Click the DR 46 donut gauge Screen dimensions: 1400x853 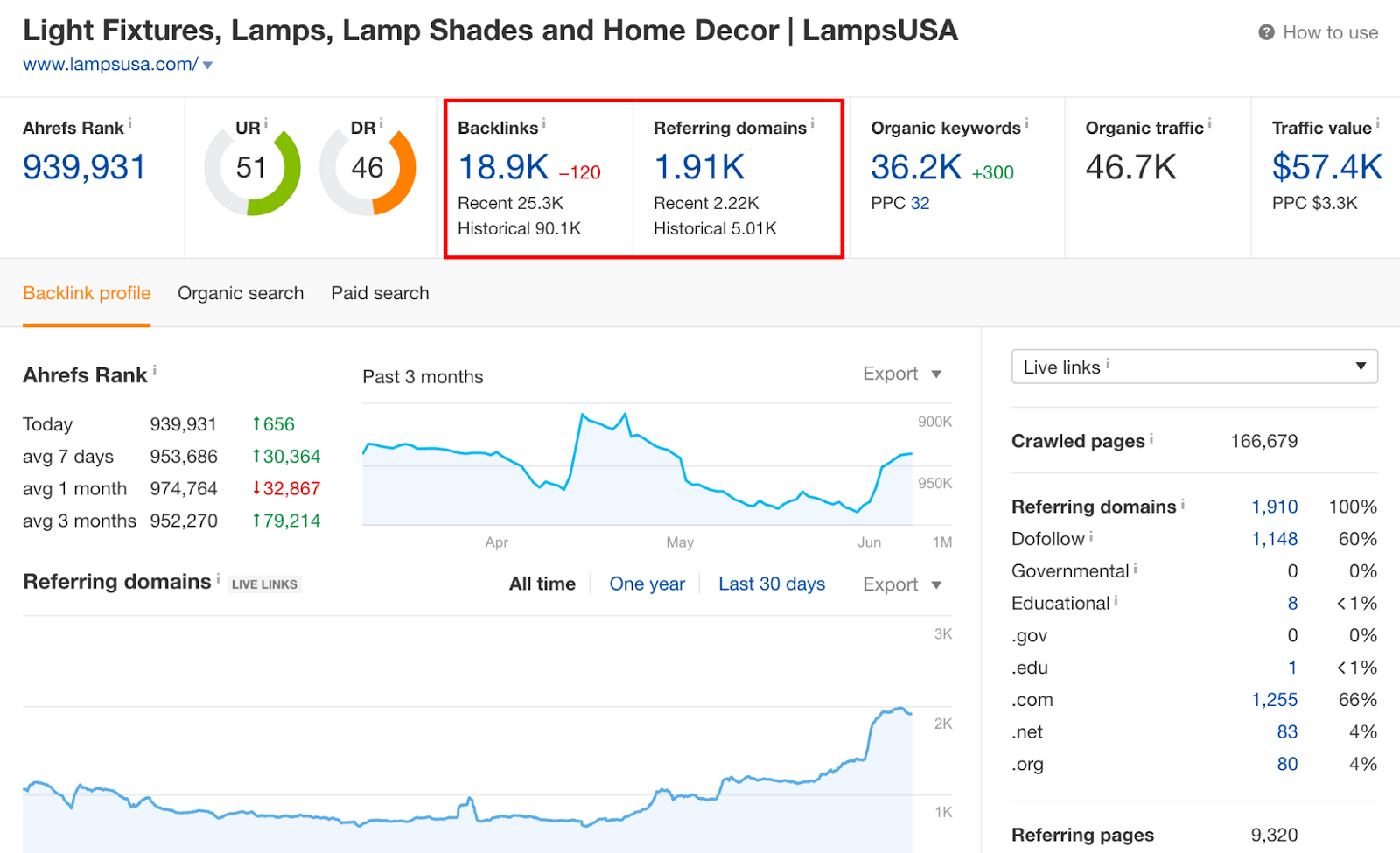(x=367, y=168)
